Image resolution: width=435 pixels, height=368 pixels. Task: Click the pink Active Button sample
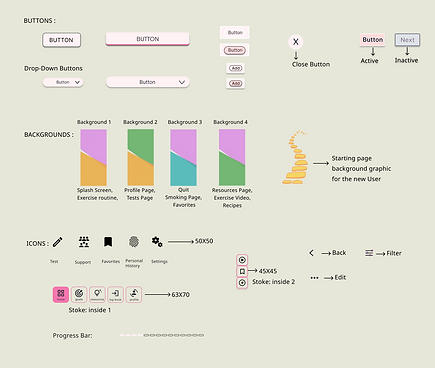point(372,40)
